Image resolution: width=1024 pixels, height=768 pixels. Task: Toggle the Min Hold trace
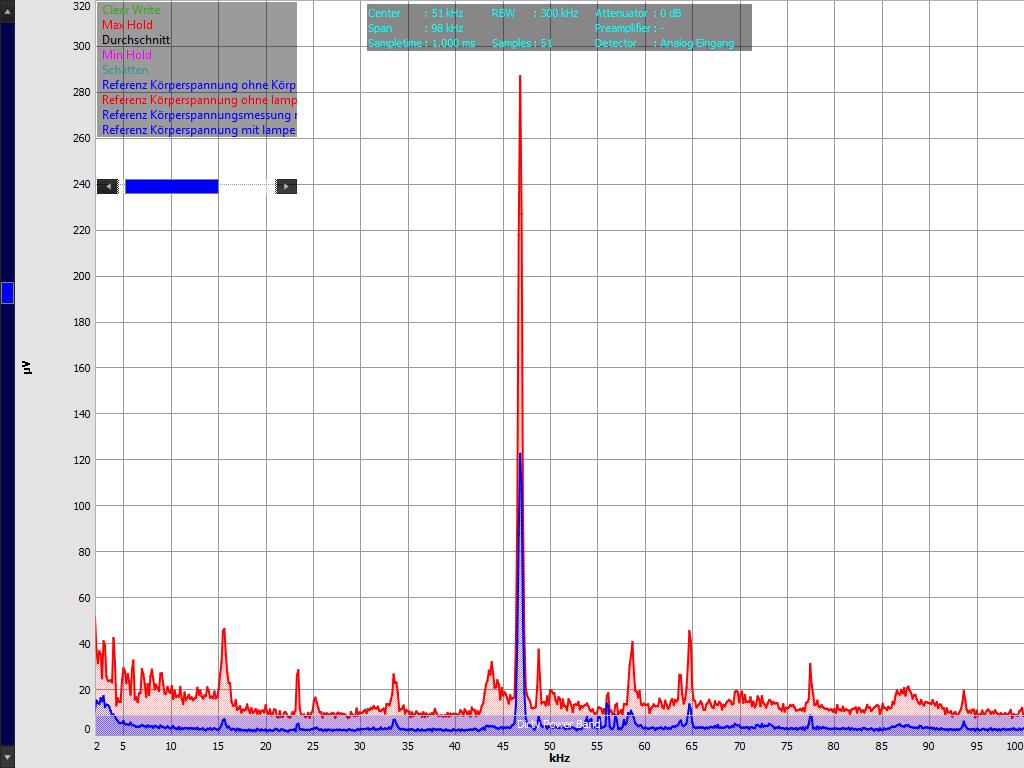coord(127,55)
